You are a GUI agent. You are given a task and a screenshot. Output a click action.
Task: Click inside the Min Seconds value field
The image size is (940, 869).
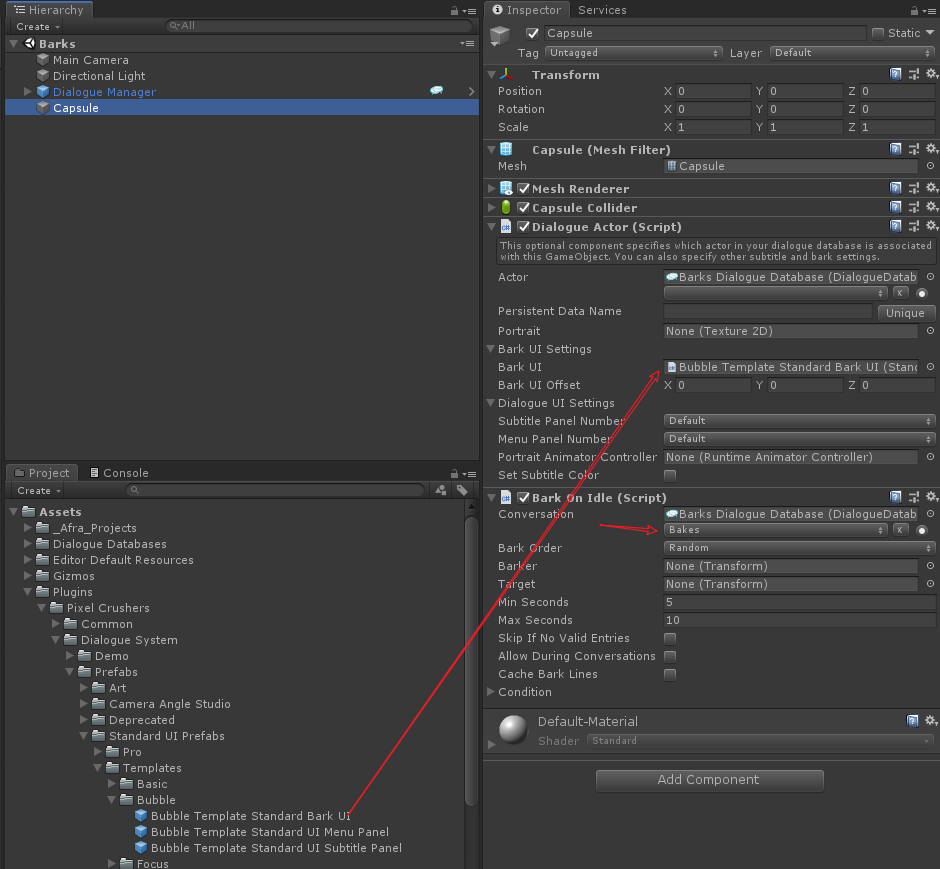[798, 602]
